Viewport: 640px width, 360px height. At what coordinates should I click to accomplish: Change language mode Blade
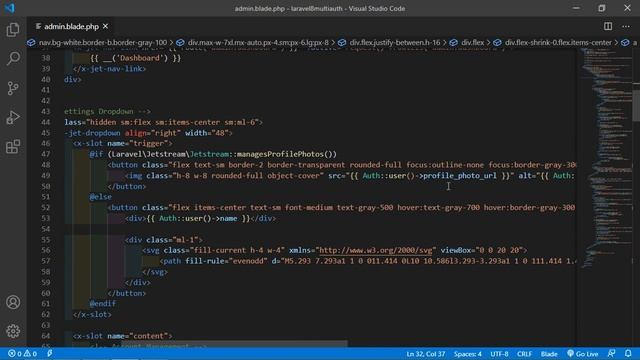tap(549, 354)
